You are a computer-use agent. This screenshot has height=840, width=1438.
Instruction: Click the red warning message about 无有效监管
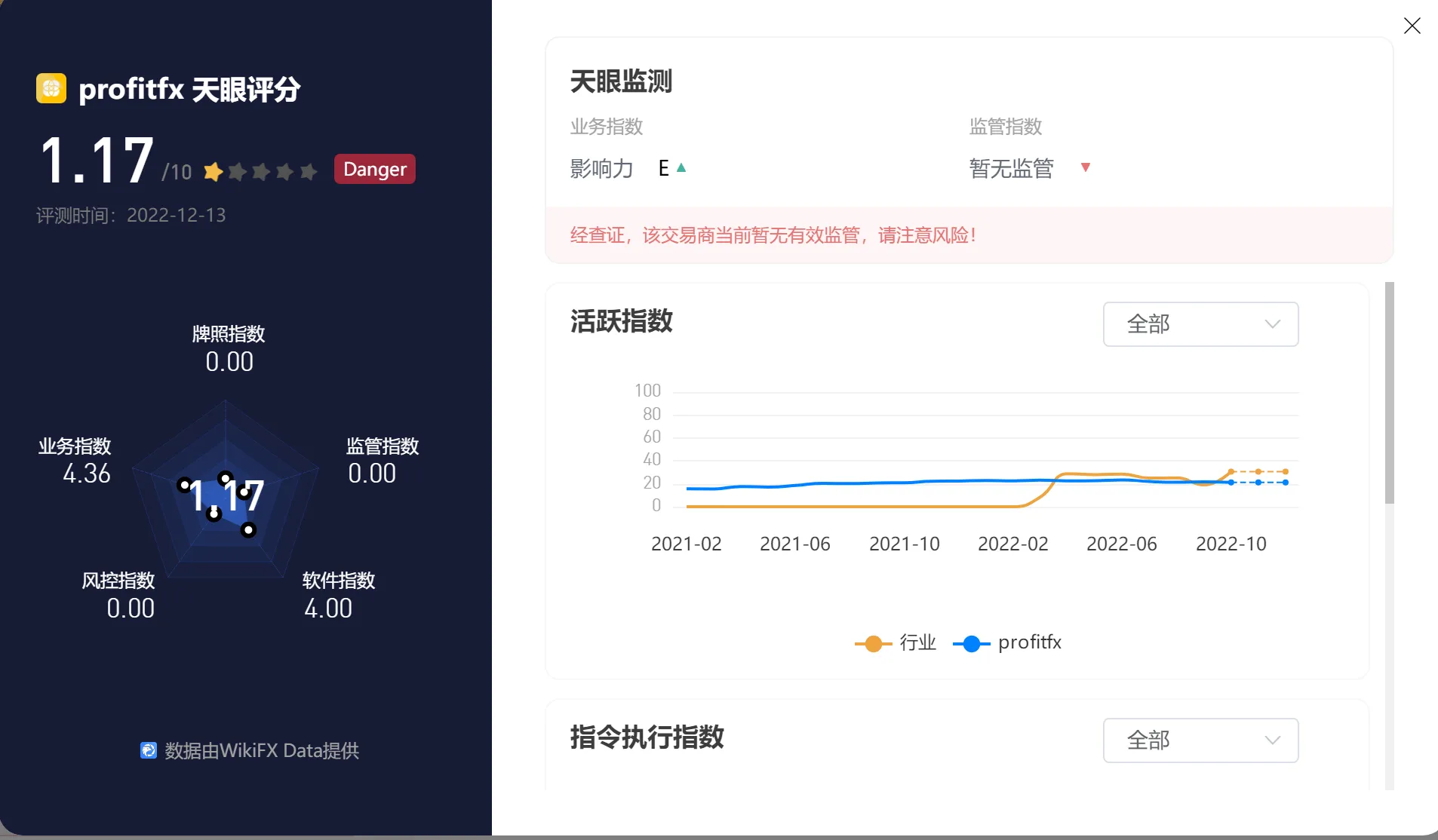pos(773,235)
